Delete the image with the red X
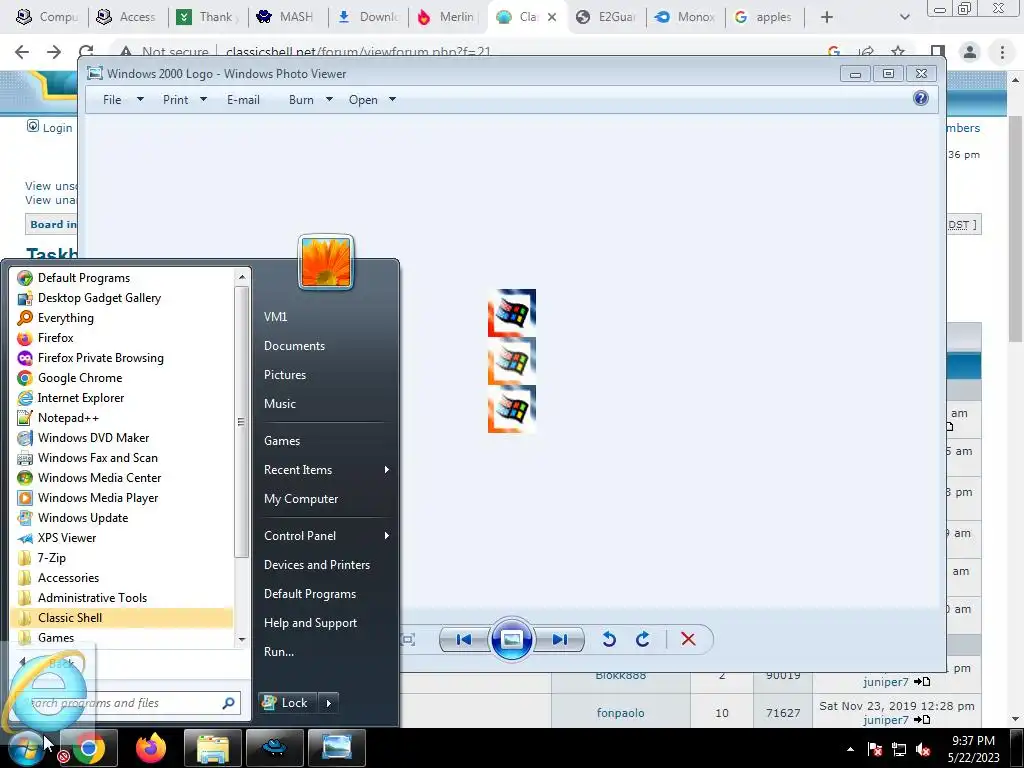 688,639
